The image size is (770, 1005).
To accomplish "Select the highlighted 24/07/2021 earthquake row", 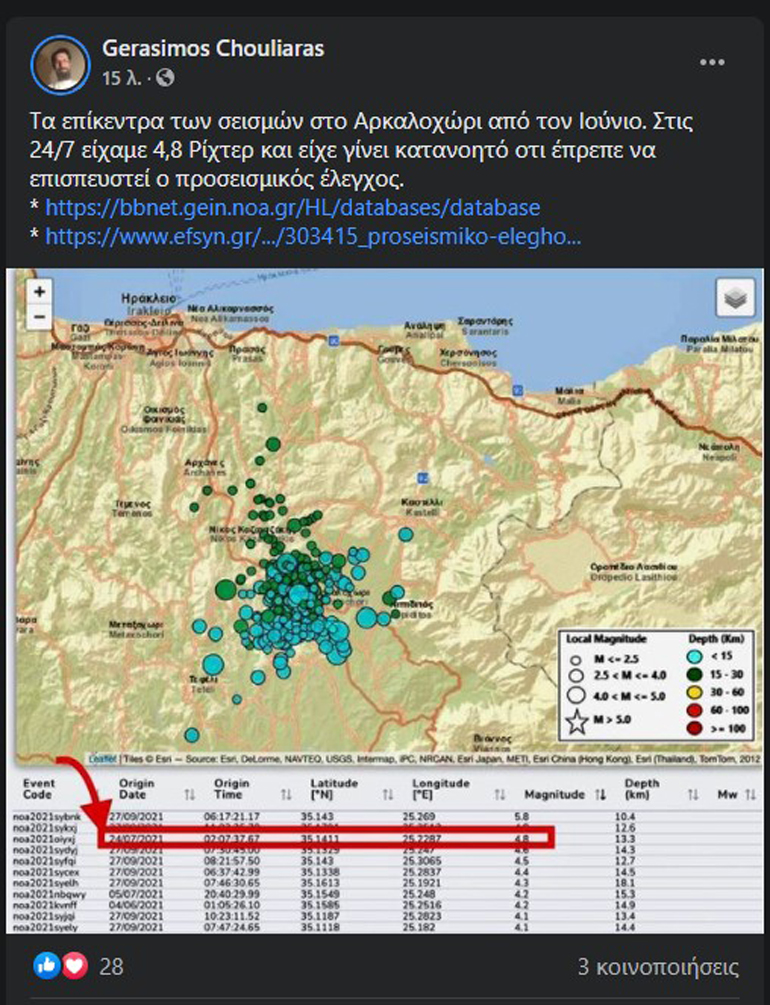I will [327, 837].
